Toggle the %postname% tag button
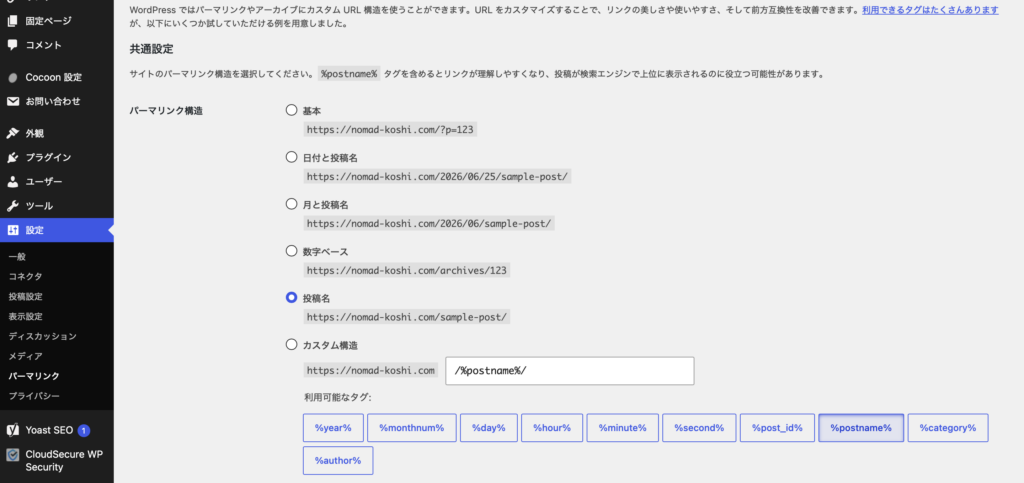The height and width of the screenshot is (483, 1024). pyautogui.click(x=861, y=428)
